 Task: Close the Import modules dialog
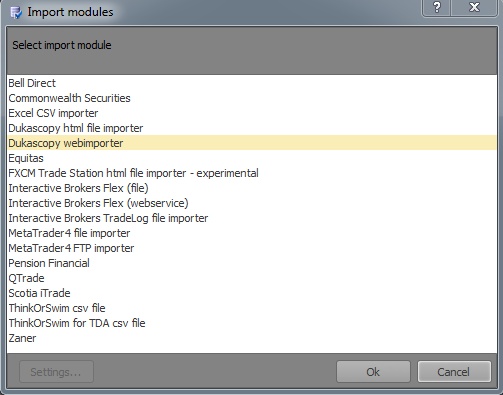tap(474, 7)
